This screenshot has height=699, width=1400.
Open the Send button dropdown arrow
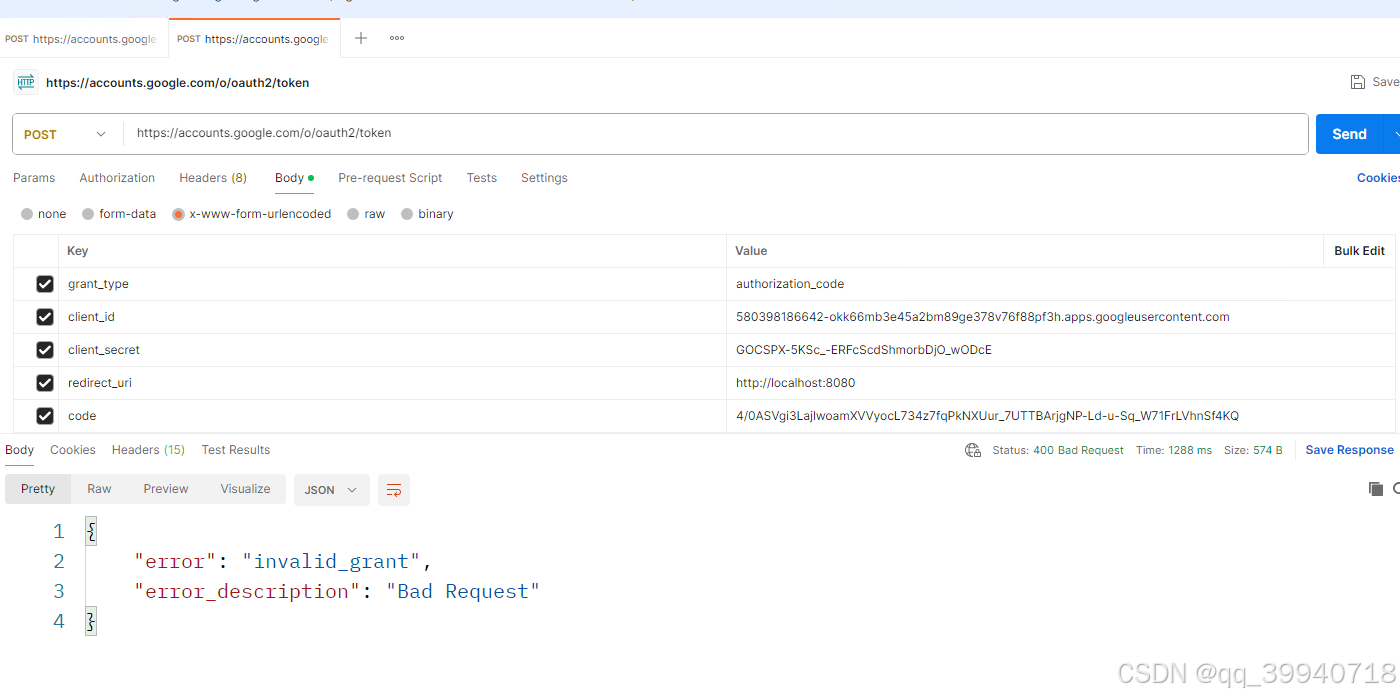pyautogui.click(x=1392, y=134)
